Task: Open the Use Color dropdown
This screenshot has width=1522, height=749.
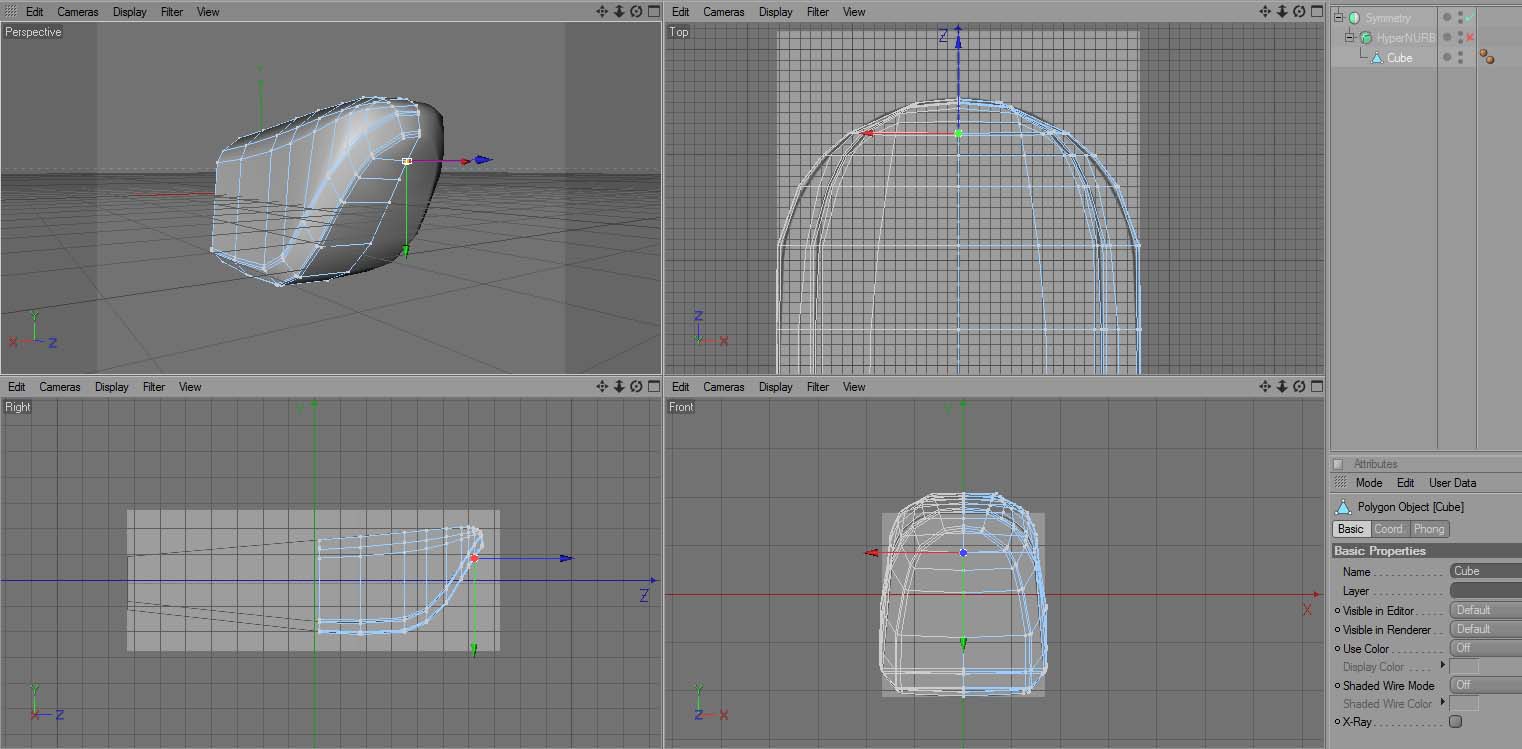Action: point(1486,648)
